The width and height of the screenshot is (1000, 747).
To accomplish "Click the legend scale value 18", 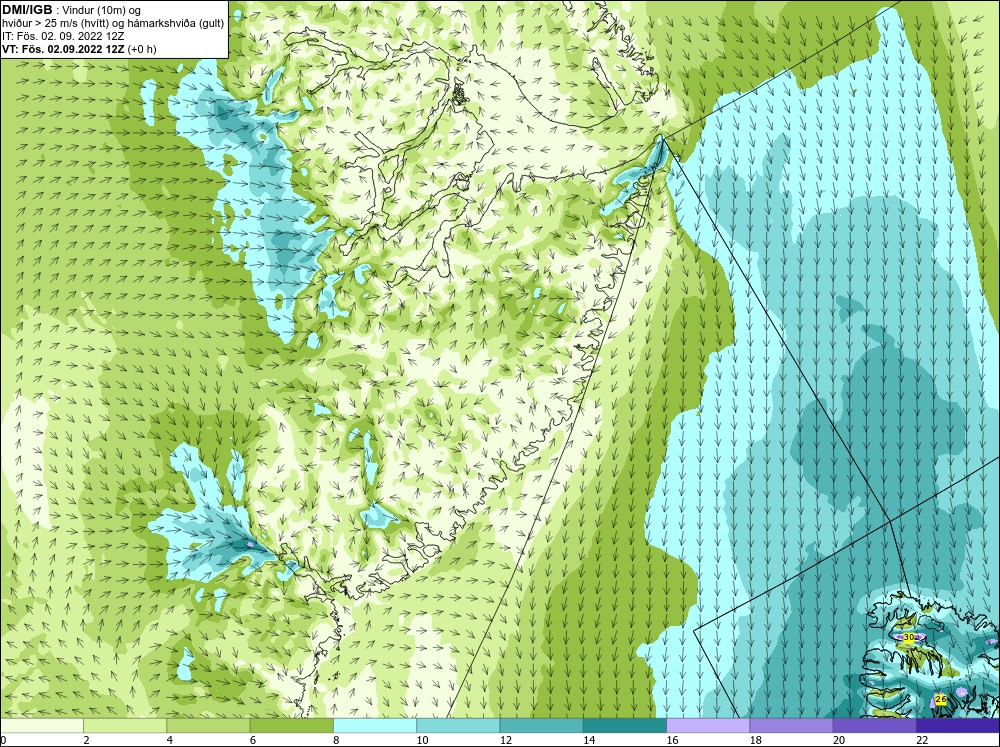I will pyautogui.click(x=755, y=740).
